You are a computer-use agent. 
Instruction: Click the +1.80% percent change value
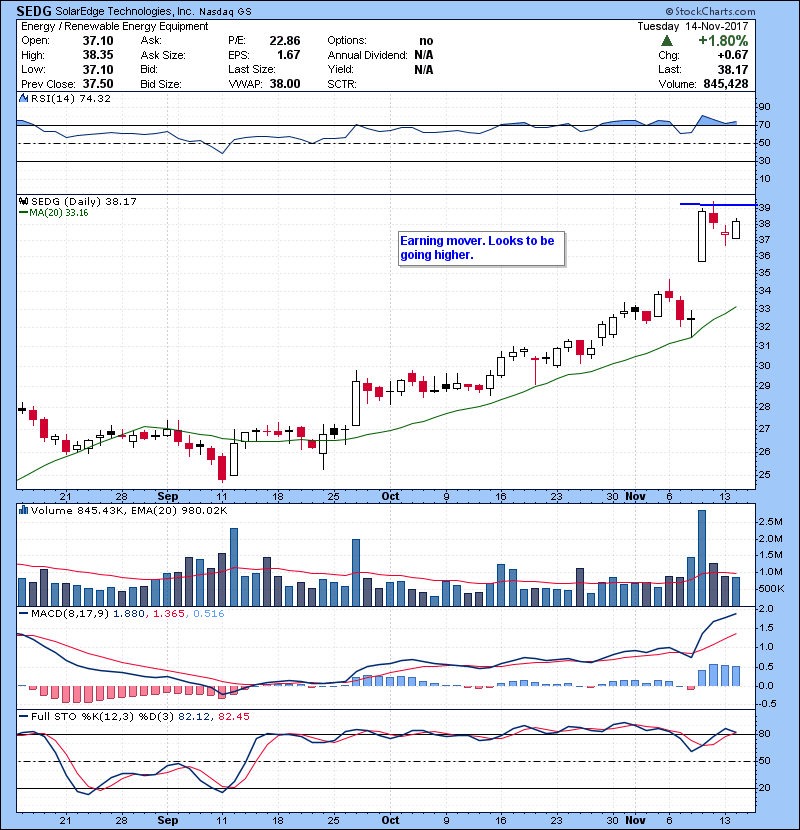[723, 41]
